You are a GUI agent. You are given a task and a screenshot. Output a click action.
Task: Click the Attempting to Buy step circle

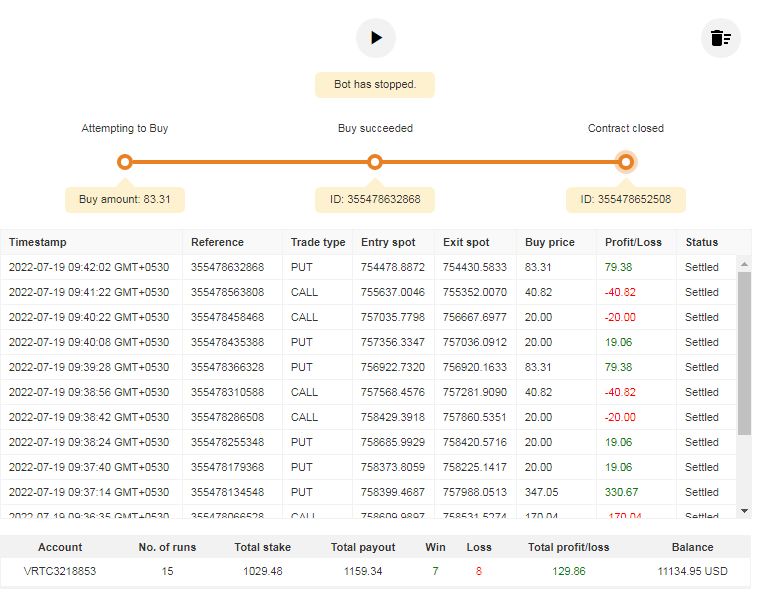coord(125,162)
